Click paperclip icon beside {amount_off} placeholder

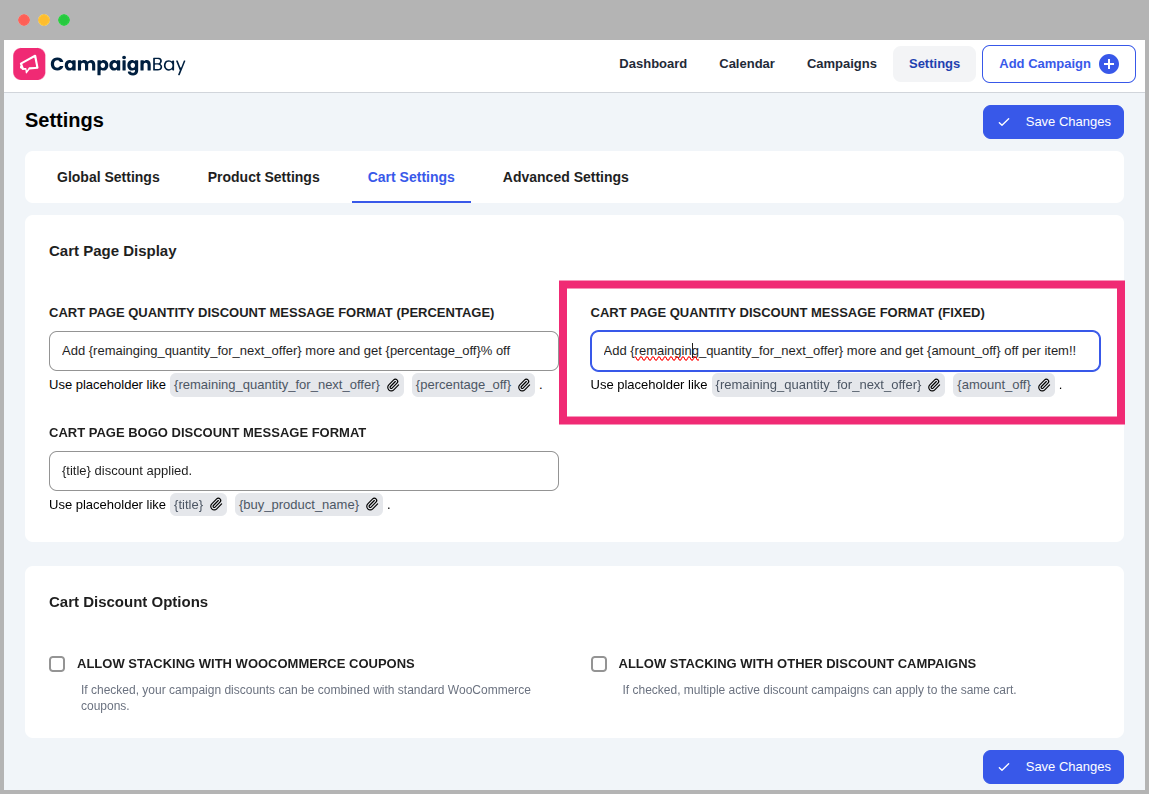[x=1044, y=385]
